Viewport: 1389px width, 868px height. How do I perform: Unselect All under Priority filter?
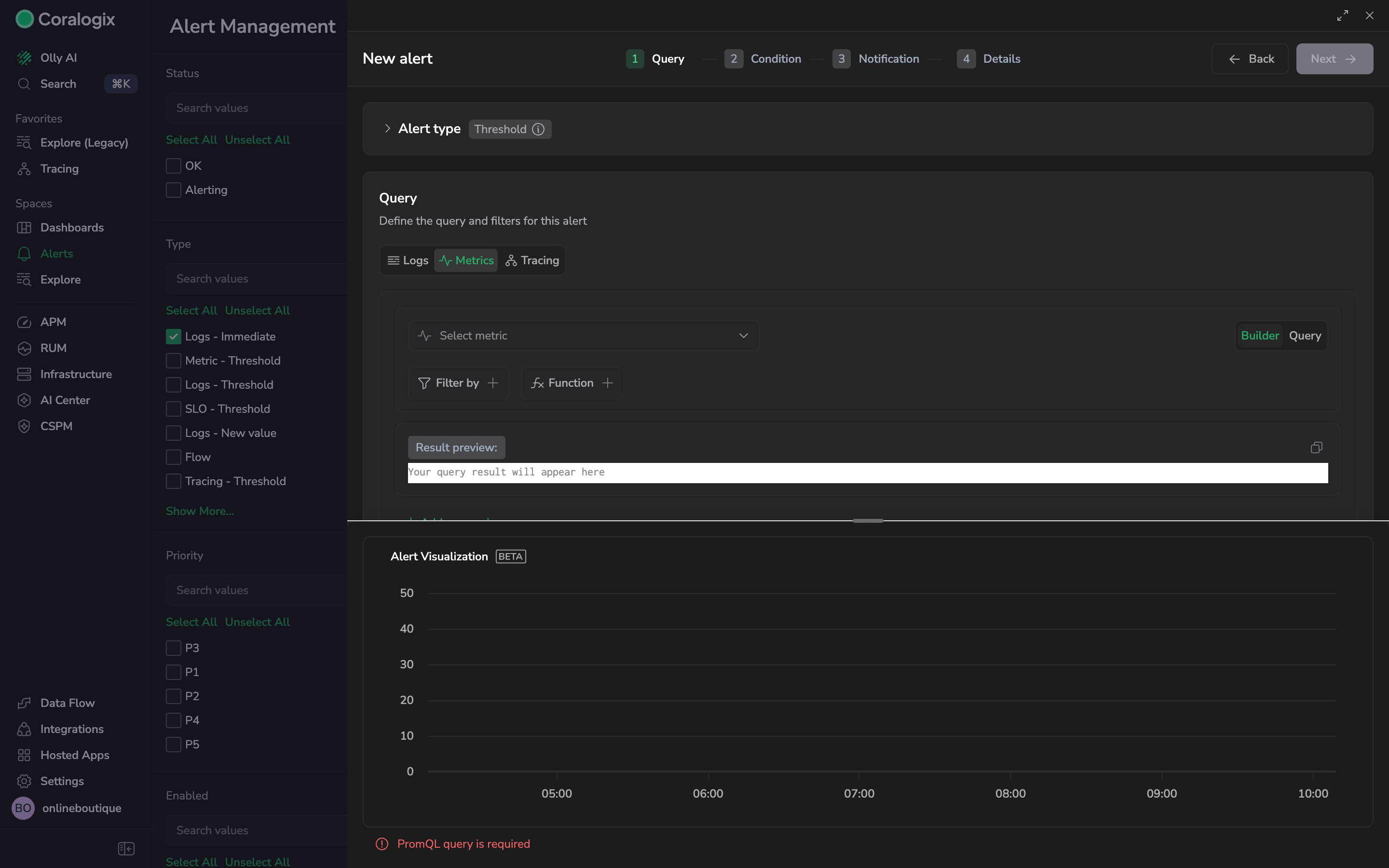[257, 622]
